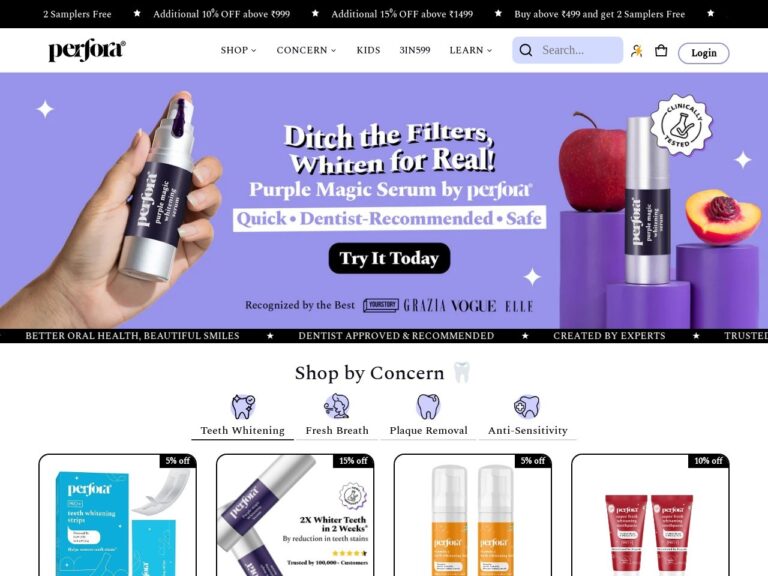Screen dimensions: 768x576
Task: Open the orange pump bottles product card
Action: pos(473,515)
